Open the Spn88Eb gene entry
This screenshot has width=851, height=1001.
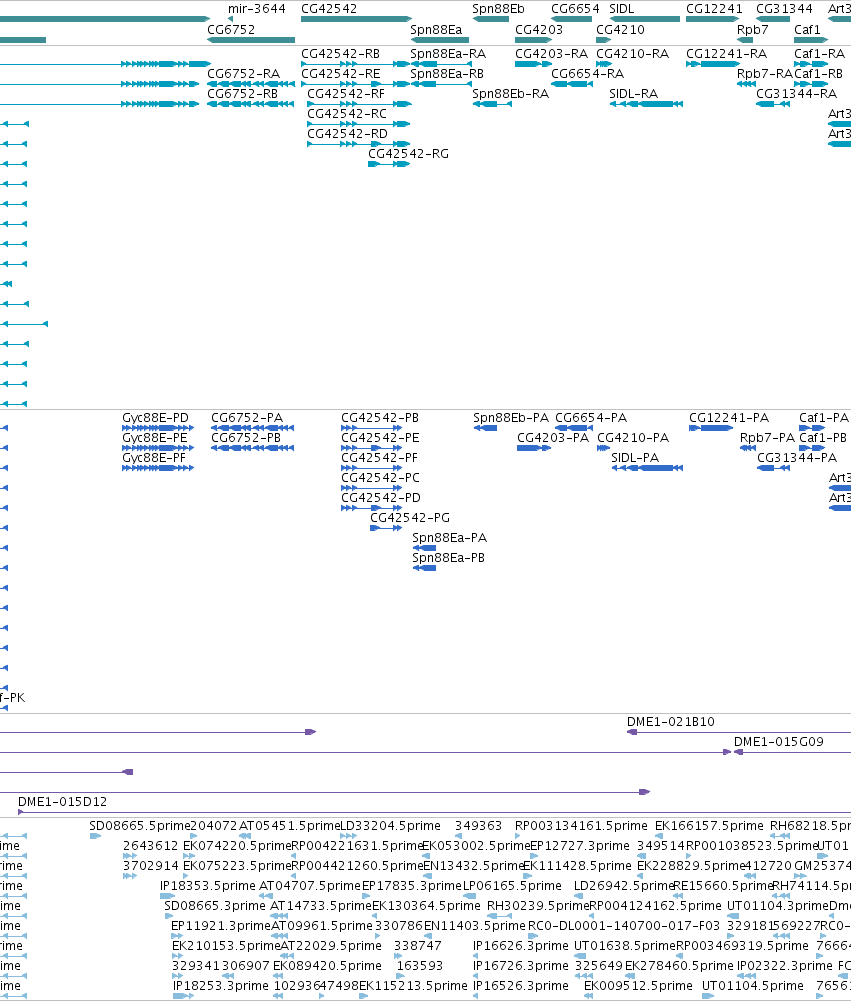point(491,19)
